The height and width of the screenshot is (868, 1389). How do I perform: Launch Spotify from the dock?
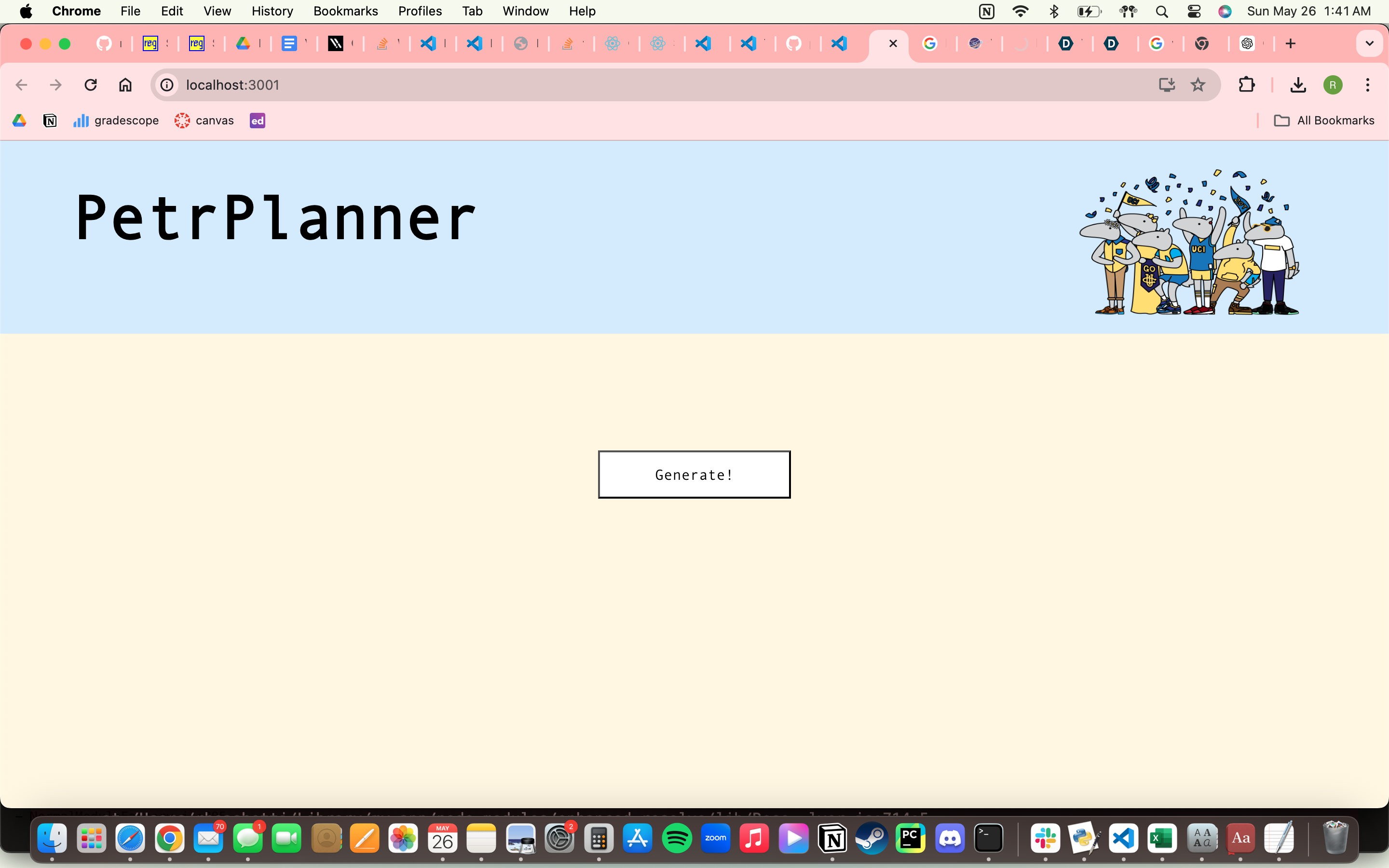[x=677, y=839]
